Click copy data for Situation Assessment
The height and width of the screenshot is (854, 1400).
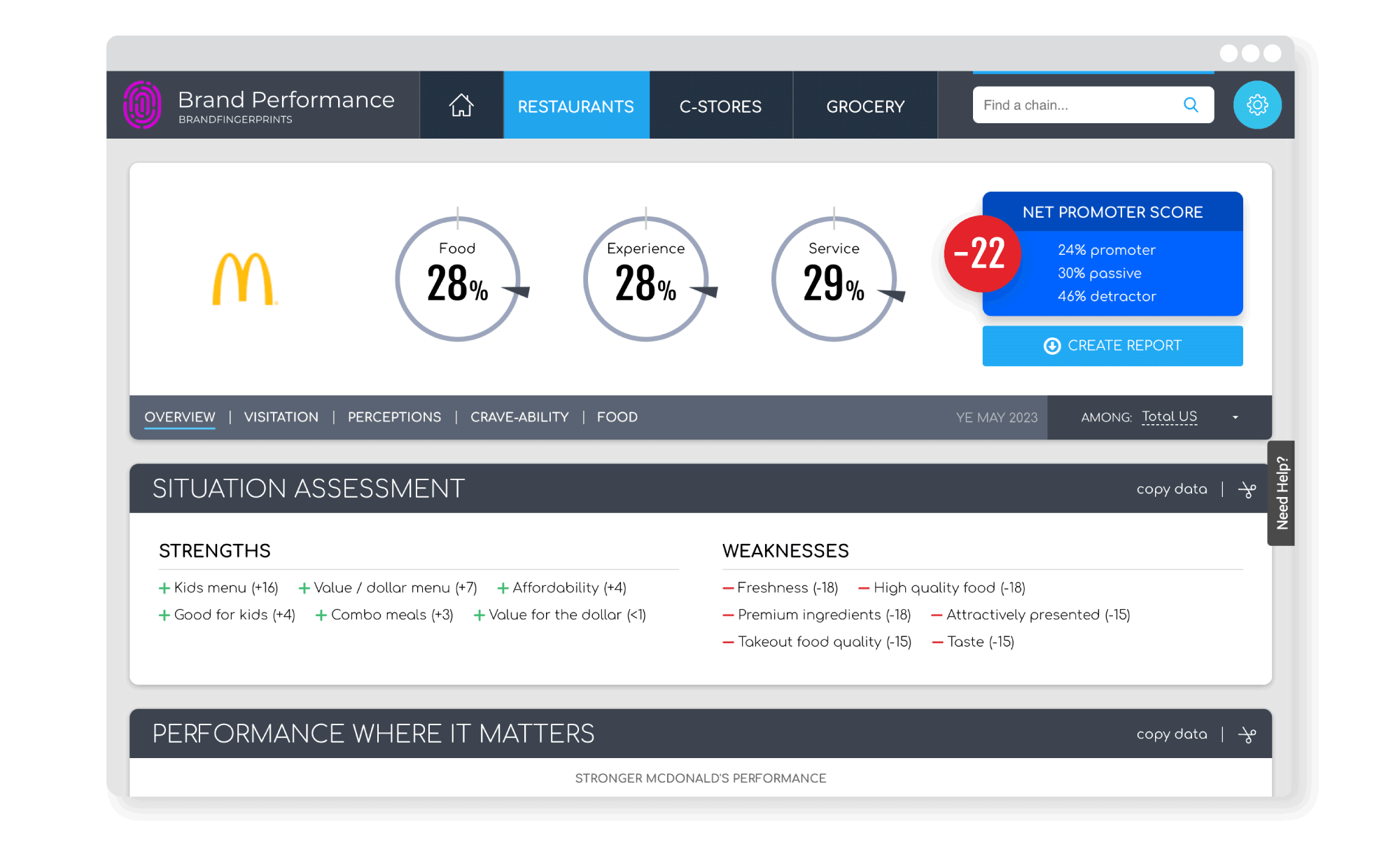click(1171, 489)
